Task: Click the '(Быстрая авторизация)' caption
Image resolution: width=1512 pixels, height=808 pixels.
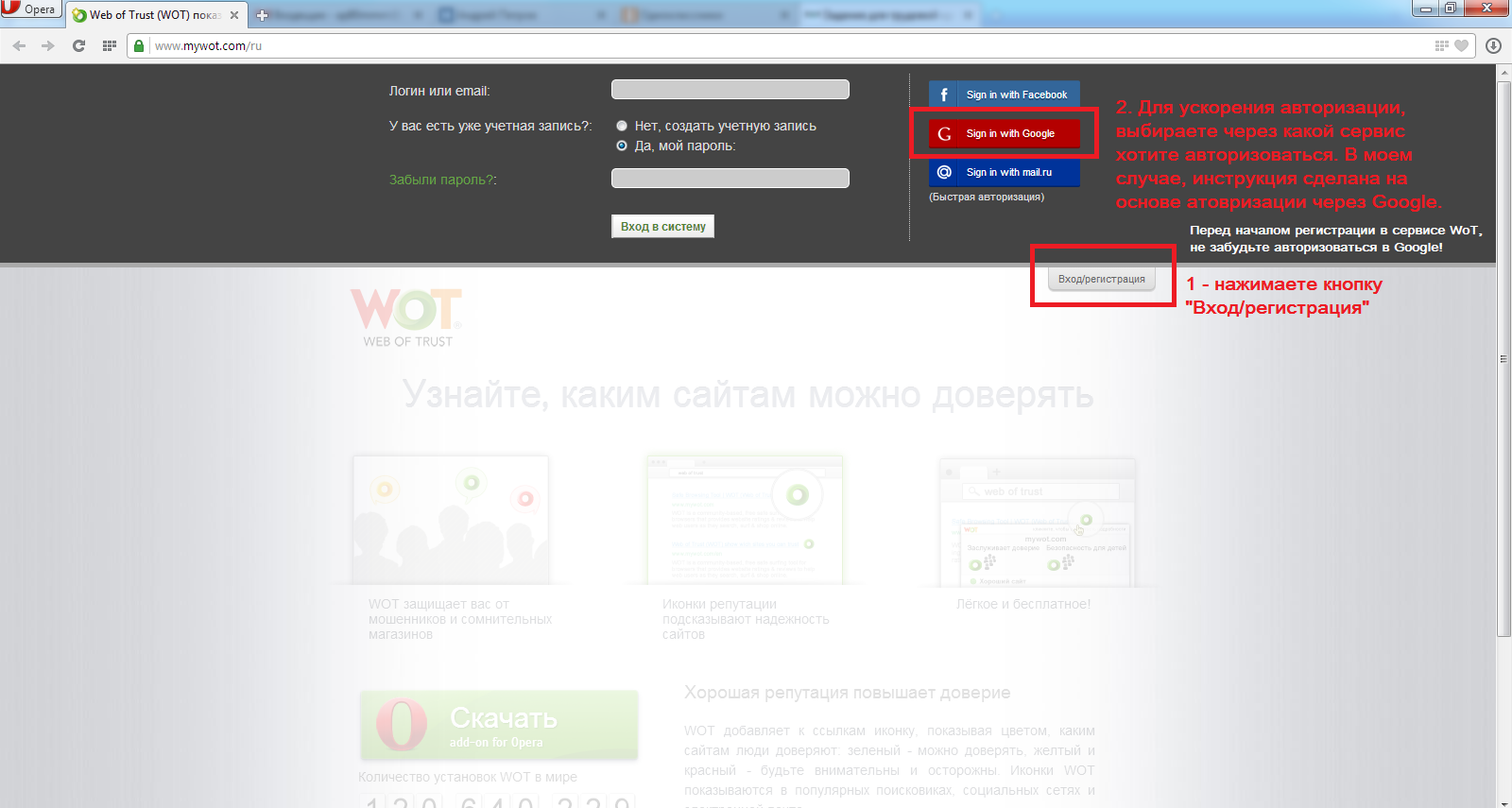Action: [987, 197]
